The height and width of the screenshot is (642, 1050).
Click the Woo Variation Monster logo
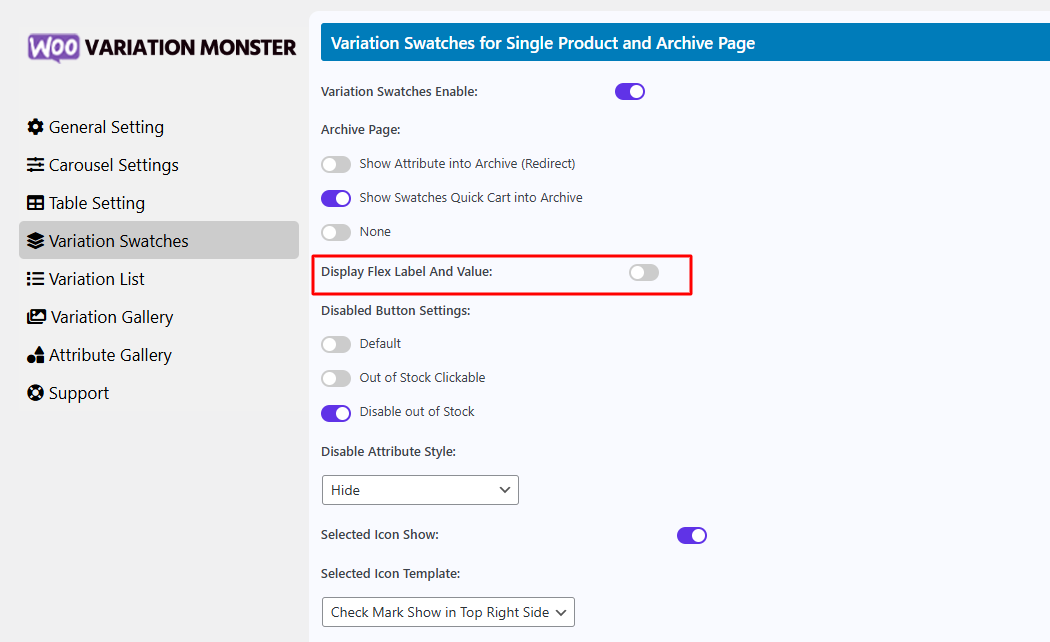pyautogui.click(x=162, y=47)
